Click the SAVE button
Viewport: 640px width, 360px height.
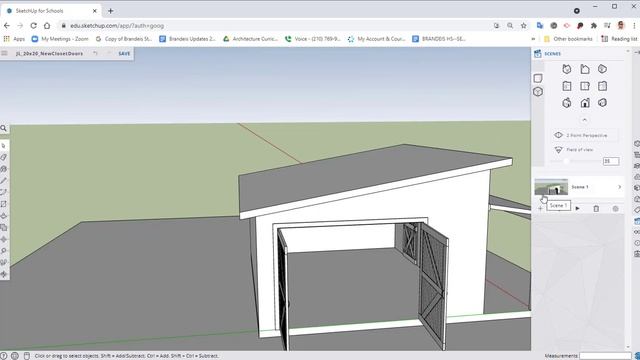(x=124, y=53)
